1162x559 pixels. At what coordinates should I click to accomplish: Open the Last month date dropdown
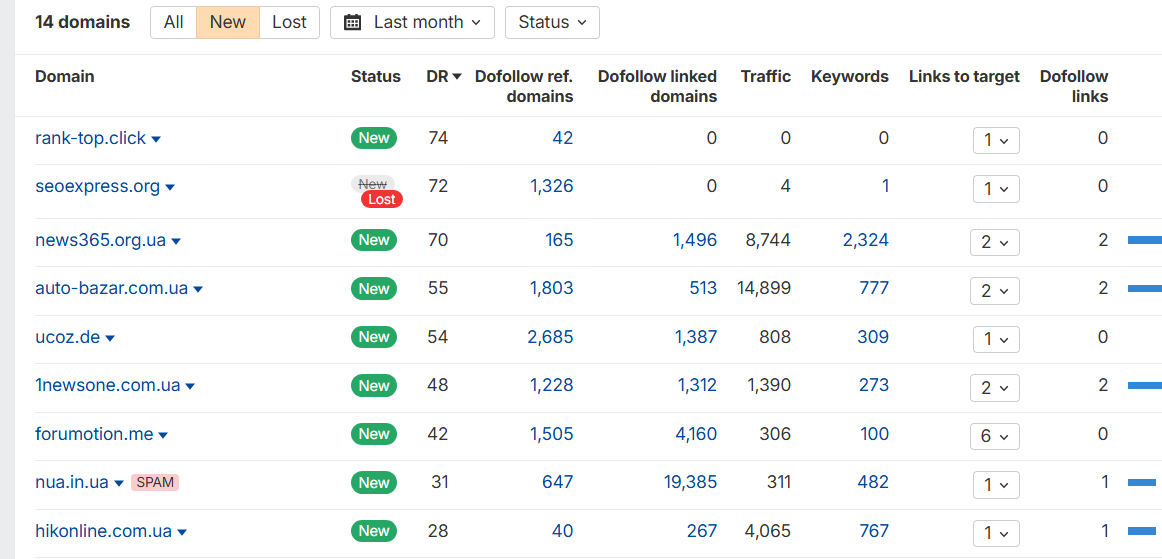point(412,22)
